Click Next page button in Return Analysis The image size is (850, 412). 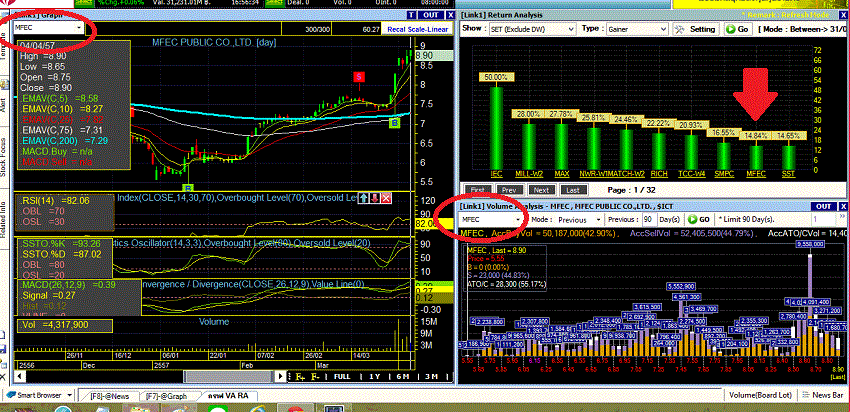pos(541,190)
